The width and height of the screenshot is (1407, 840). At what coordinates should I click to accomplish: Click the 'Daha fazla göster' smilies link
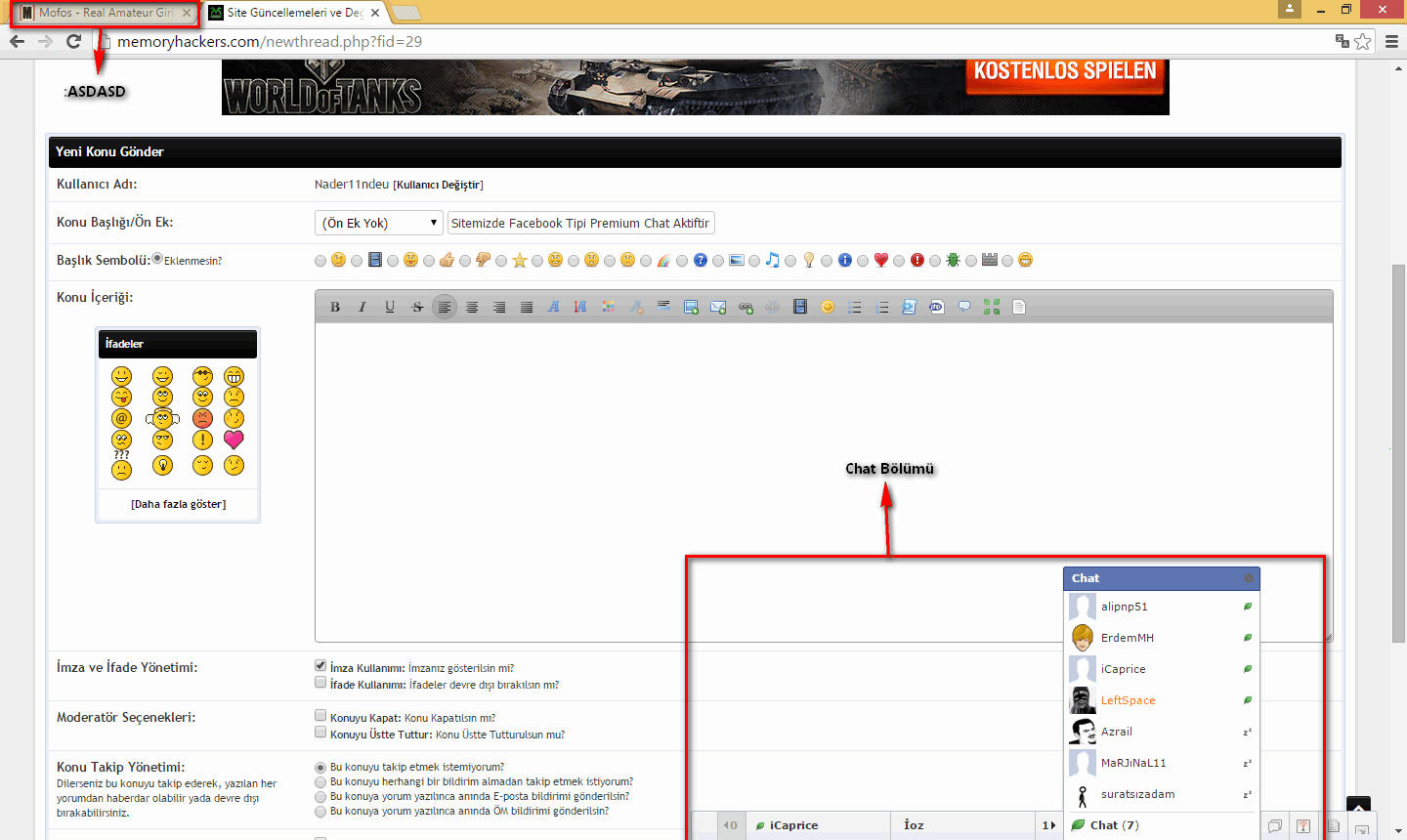click(x=178, y=504)
